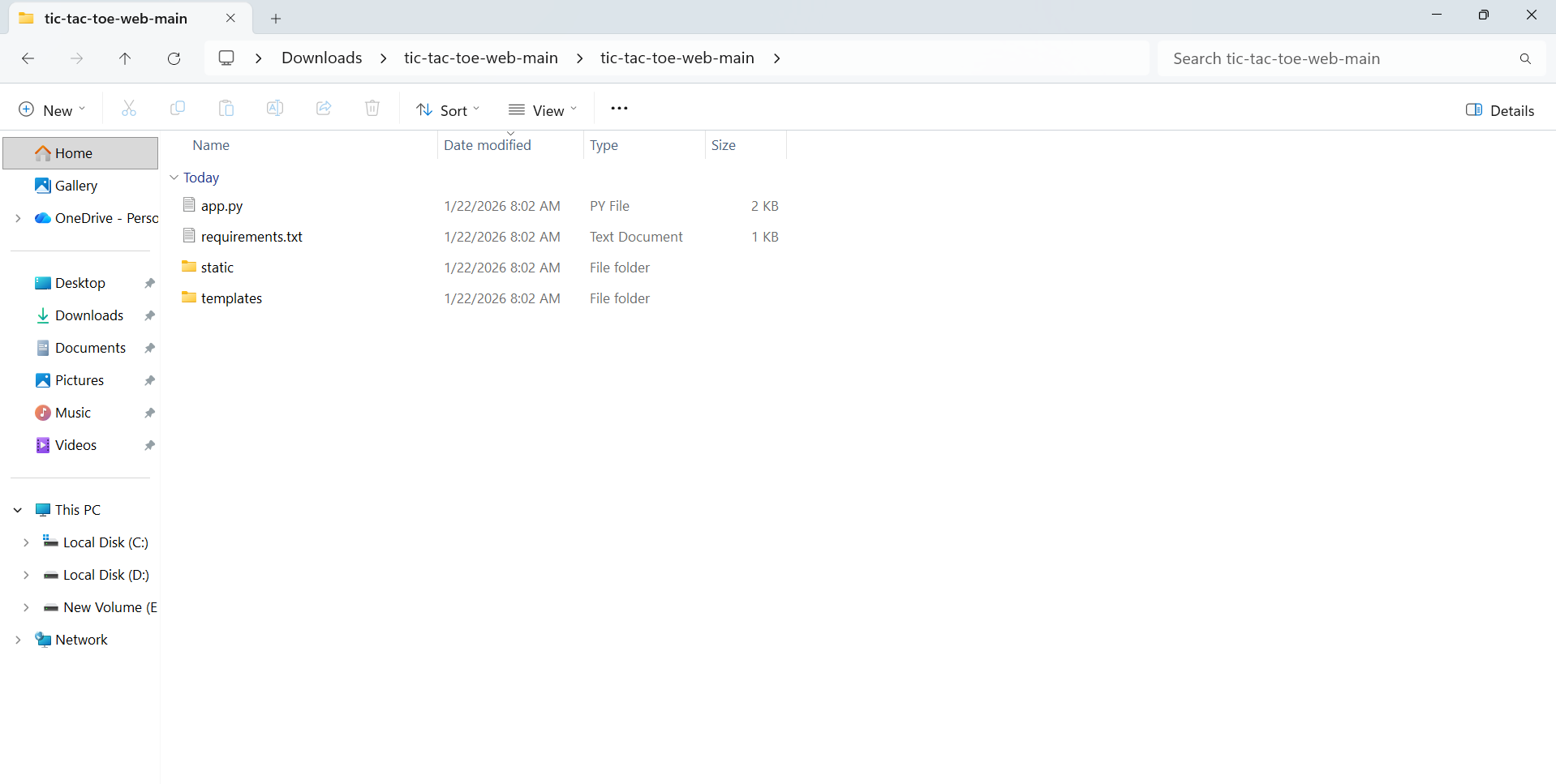Click the Paste clipboard icon

(226, 109)
